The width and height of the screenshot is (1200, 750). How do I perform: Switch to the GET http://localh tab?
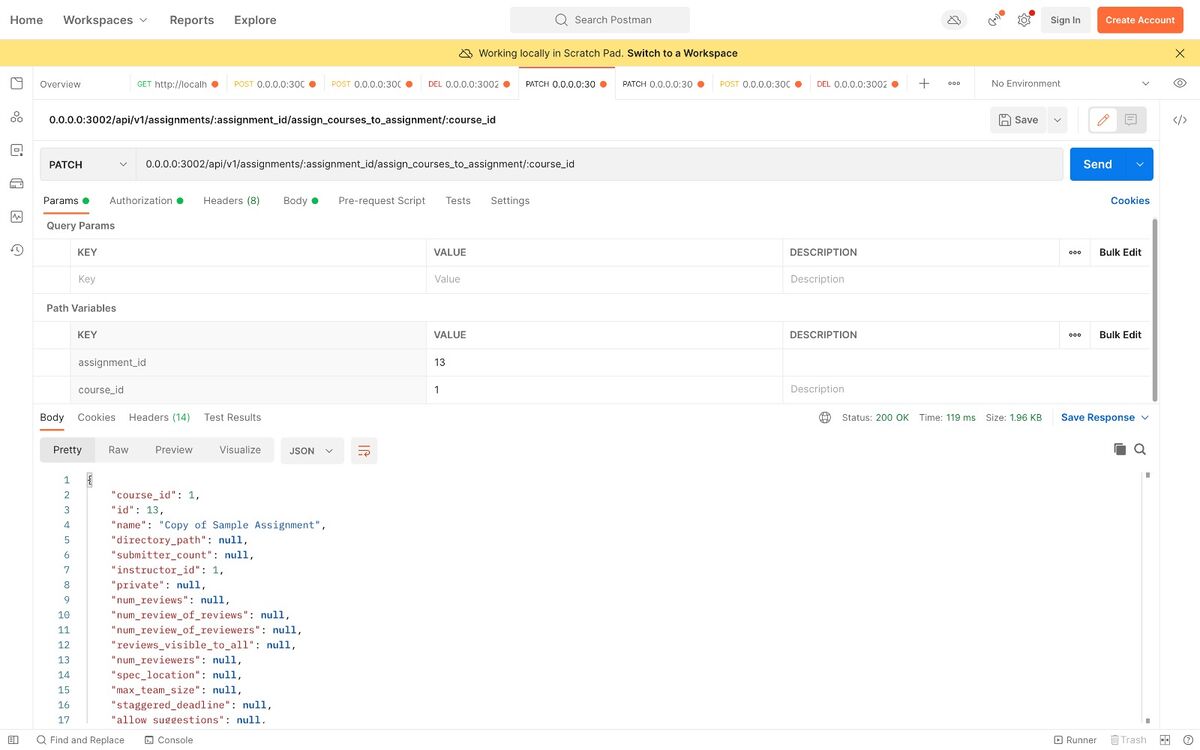coord(177,84)
